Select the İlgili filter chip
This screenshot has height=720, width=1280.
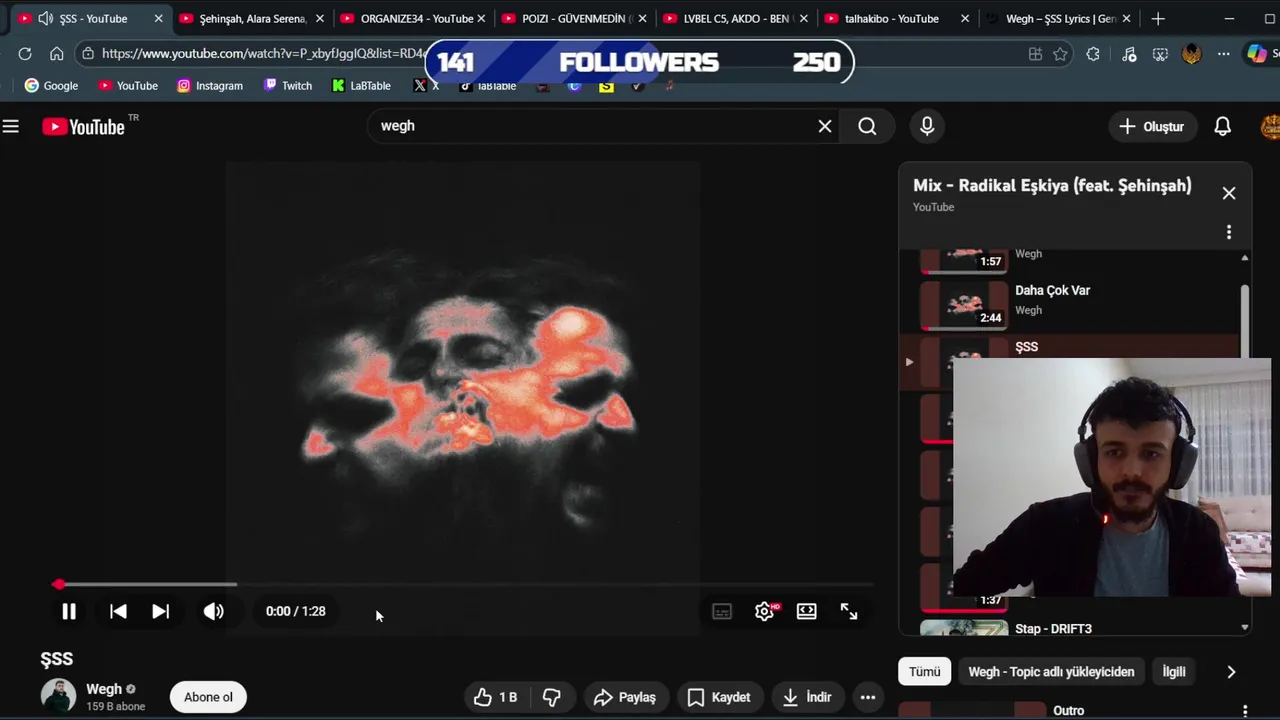(1174, 672)
